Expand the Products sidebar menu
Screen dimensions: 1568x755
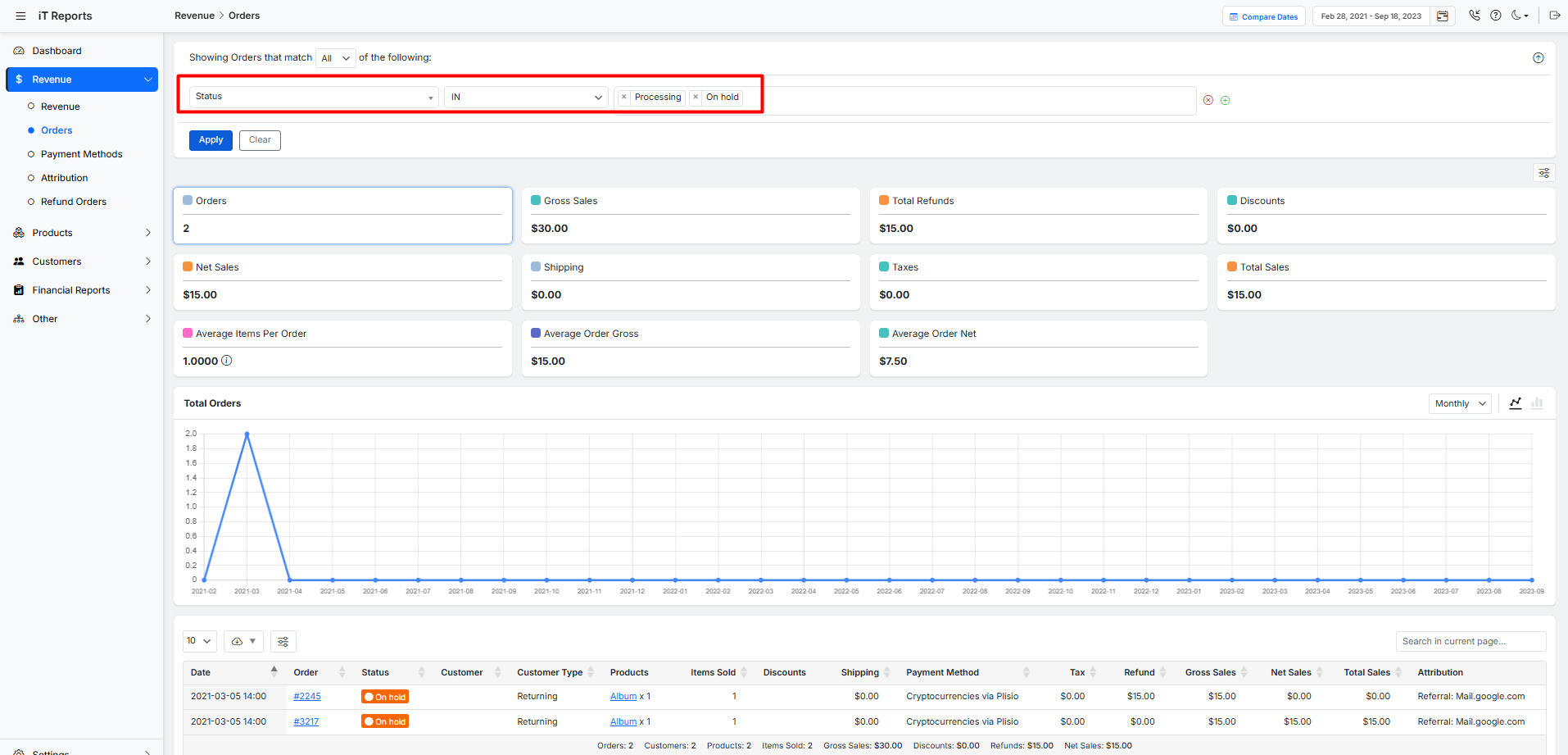[x=82, y=233]
